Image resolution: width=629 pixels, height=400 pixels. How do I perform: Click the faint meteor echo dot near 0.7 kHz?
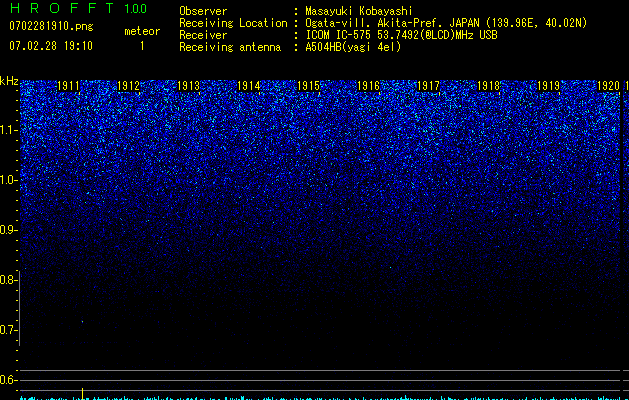pos(82,321)
